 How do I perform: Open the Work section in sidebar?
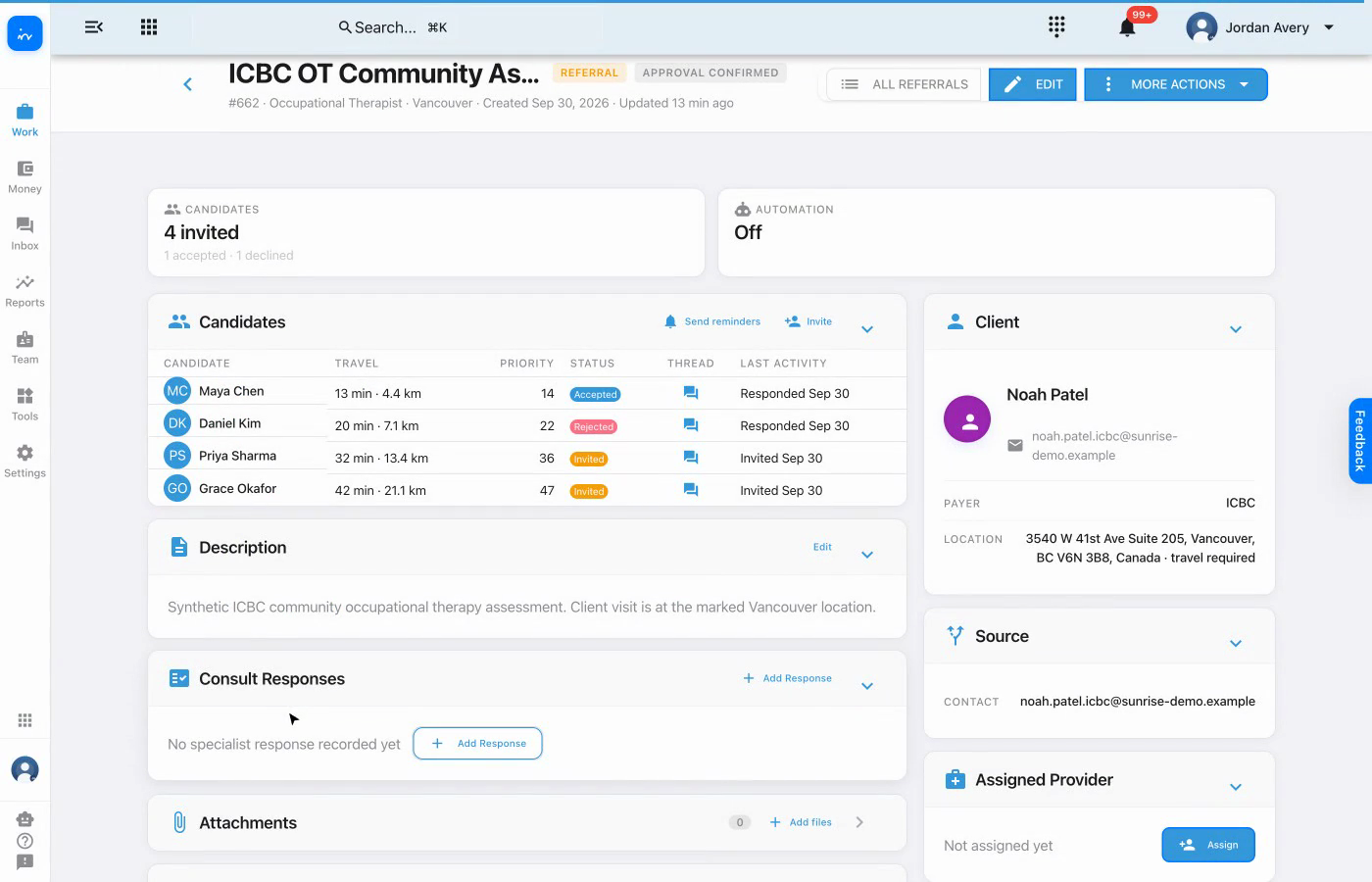[24, 120]
